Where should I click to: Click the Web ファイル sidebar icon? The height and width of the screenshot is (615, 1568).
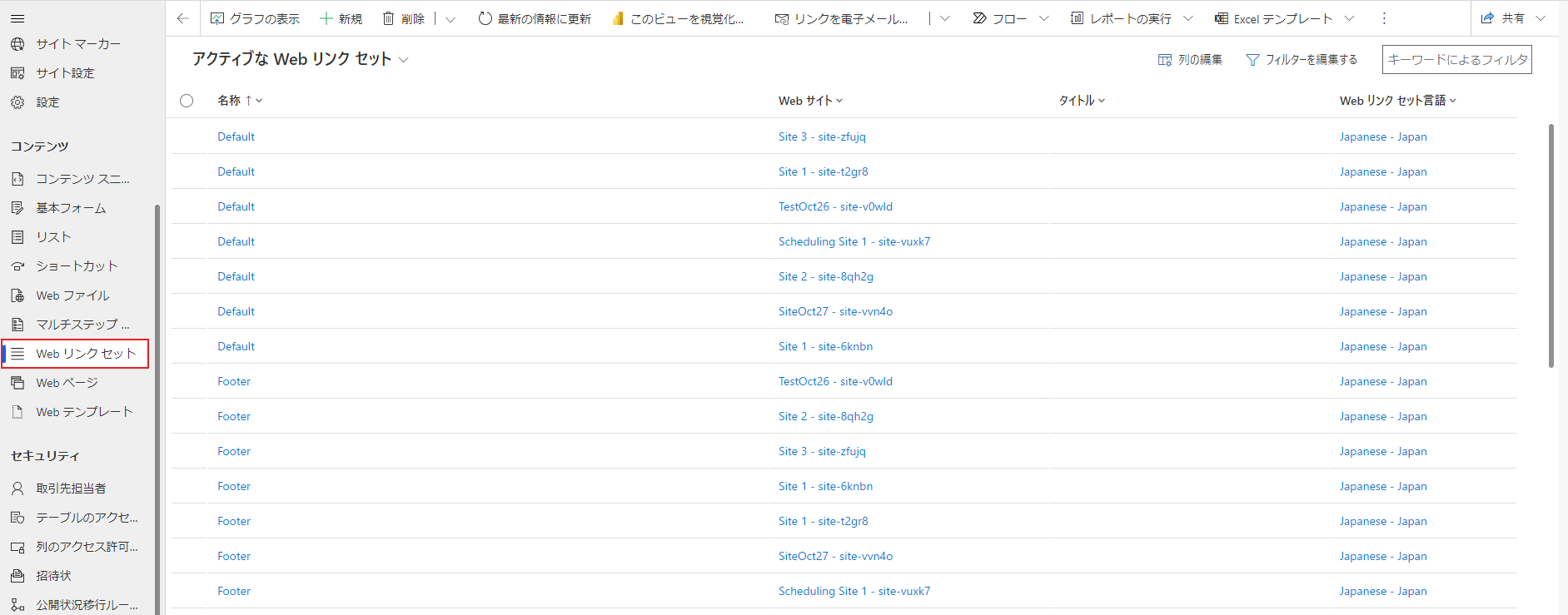point(17,295)
